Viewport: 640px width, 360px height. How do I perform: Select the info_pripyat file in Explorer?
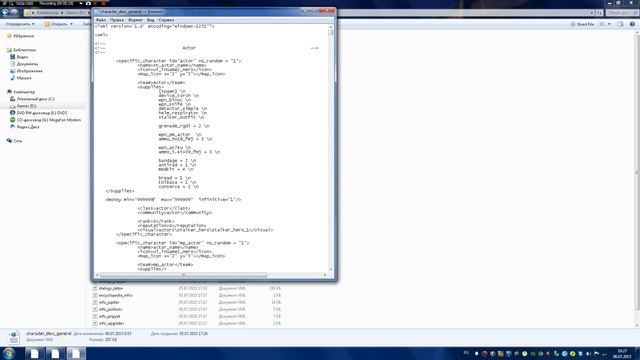pyautogui.click(x=109, y=316)
